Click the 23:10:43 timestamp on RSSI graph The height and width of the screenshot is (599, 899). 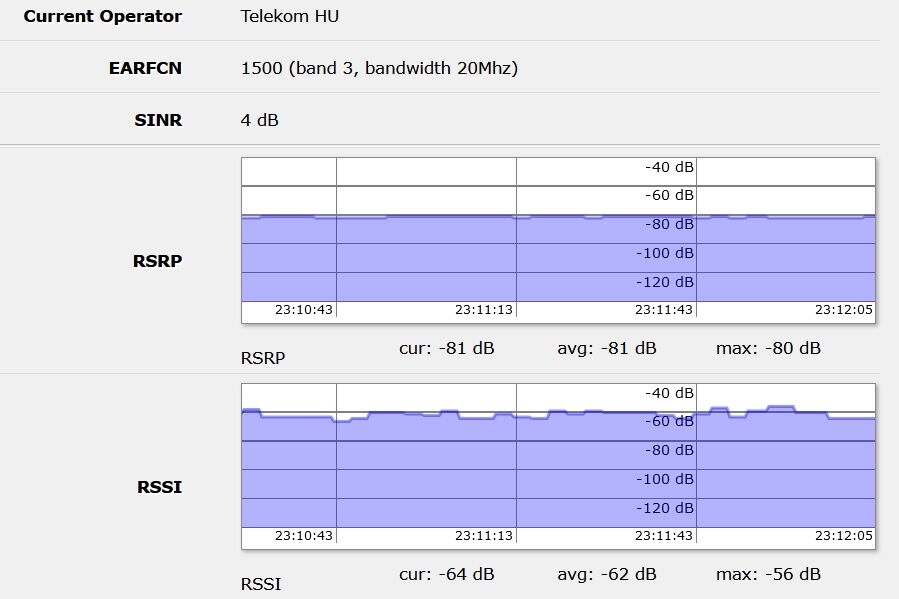coord(304,535)
